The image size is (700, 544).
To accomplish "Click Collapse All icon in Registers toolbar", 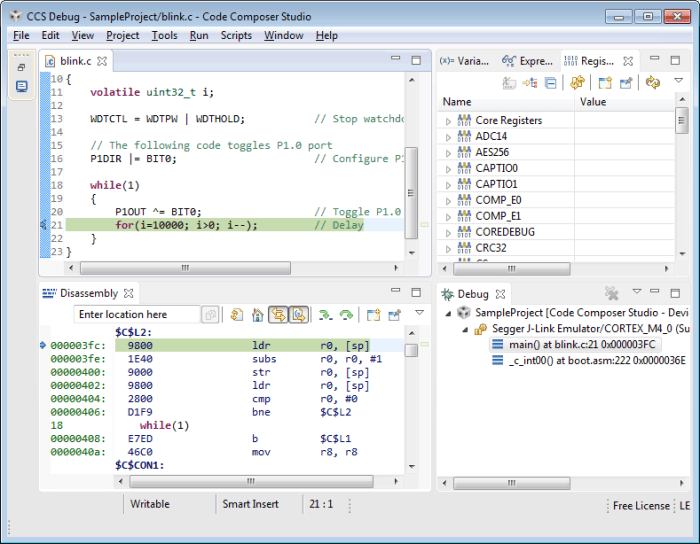I will [x=551, y=83].
